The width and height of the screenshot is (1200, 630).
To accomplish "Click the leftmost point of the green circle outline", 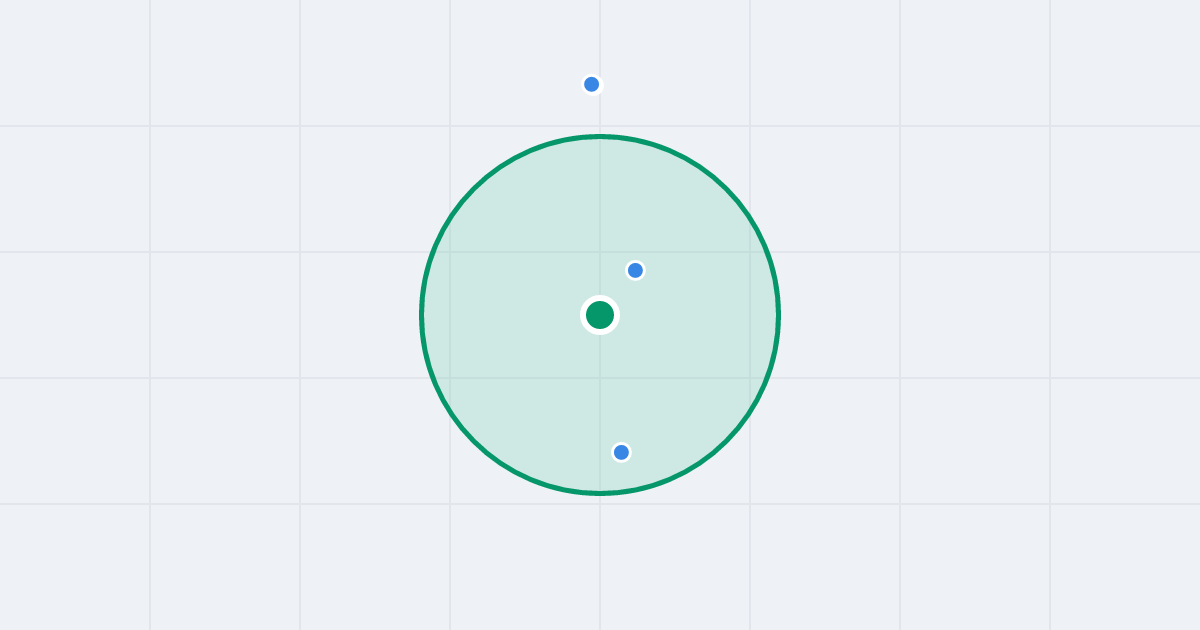I will [422, 315].
